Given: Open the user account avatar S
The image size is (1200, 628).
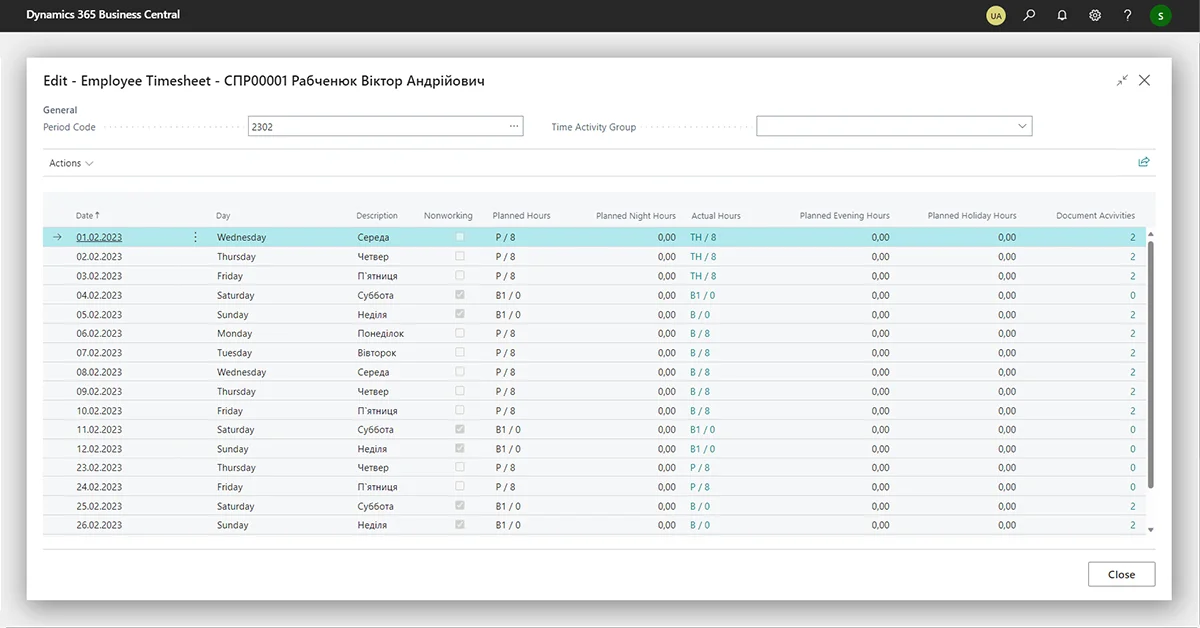Looking at the screenshot, I should (x=1160, y=15).
